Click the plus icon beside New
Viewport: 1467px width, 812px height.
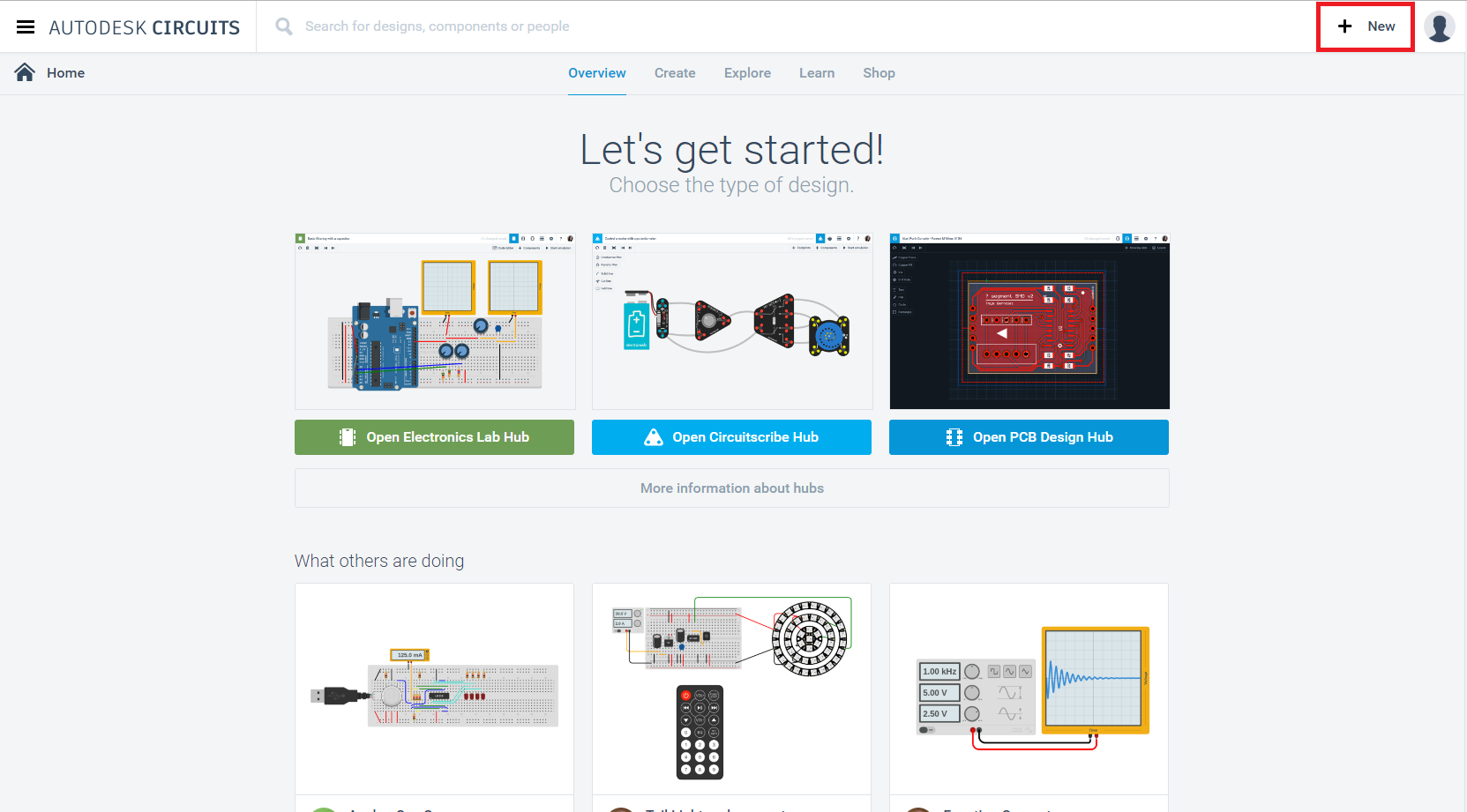coord(1344,26)
